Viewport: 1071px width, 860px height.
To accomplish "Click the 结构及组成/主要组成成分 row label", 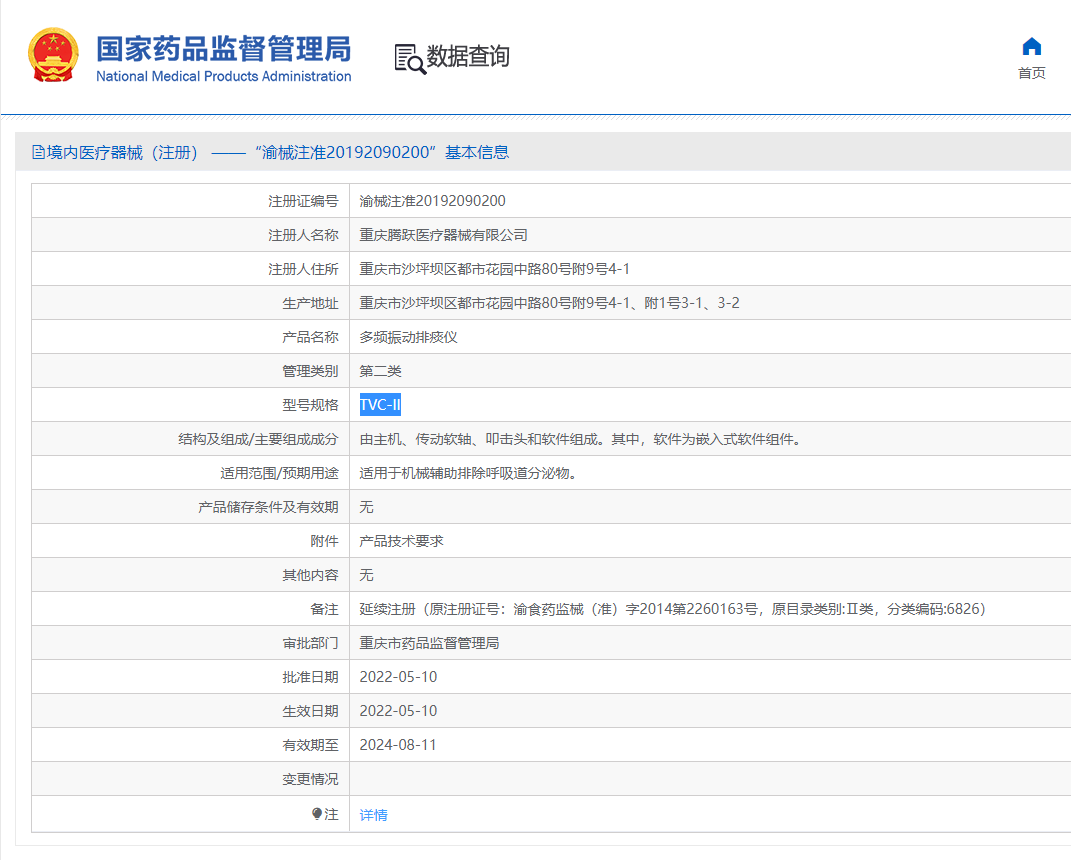I will pyautogui.click(x=258, y=439).
